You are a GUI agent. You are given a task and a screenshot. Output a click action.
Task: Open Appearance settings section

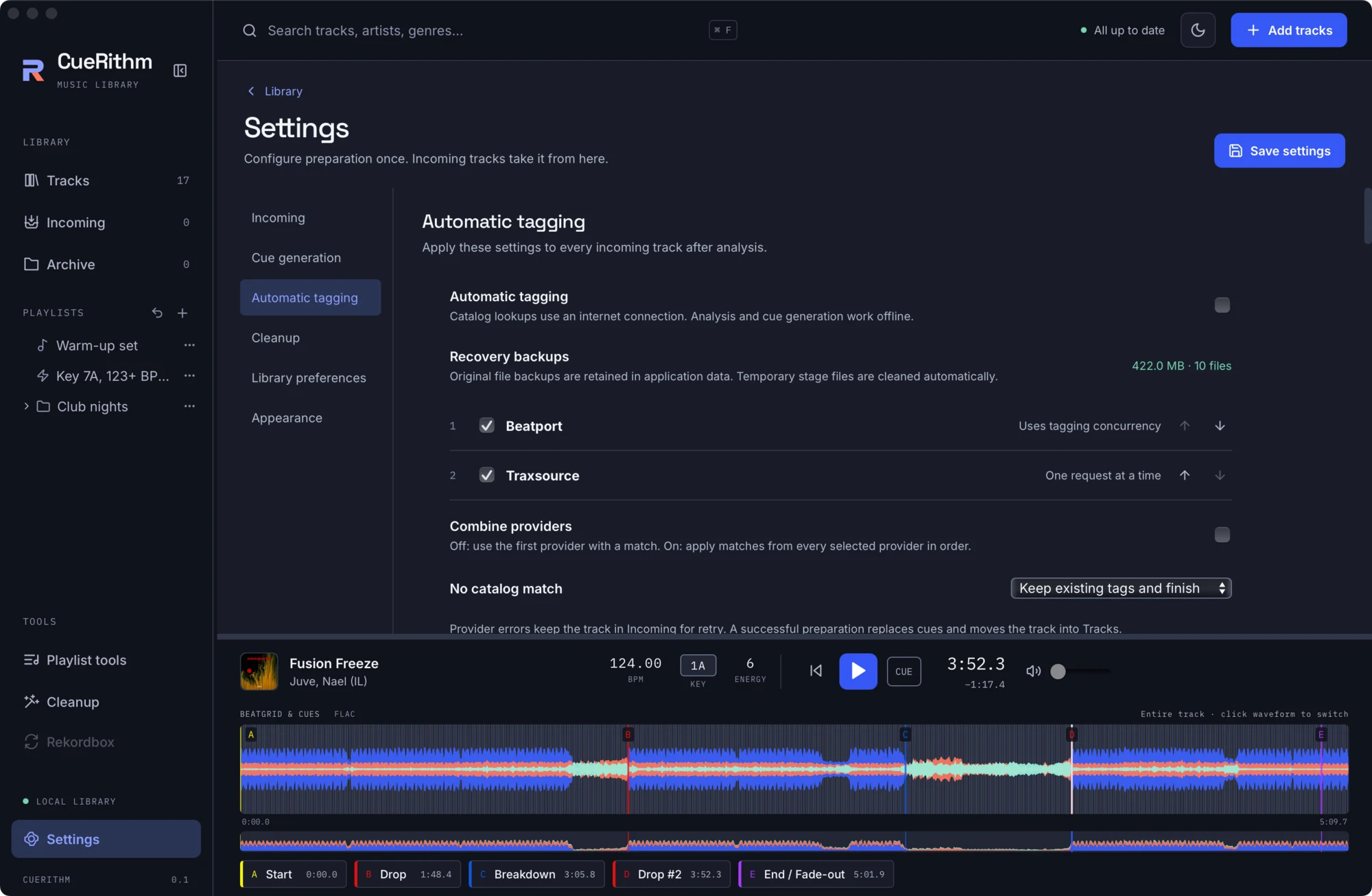(310, 418)
